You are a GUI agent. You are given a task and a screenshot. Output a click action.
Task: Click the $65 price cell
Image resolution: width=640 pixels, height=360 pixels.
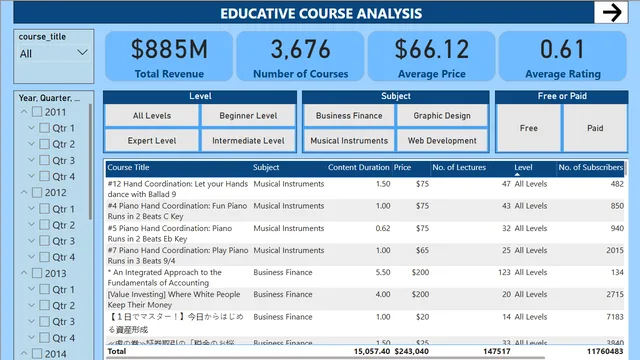pyautogui.click(x=422, y=250)
